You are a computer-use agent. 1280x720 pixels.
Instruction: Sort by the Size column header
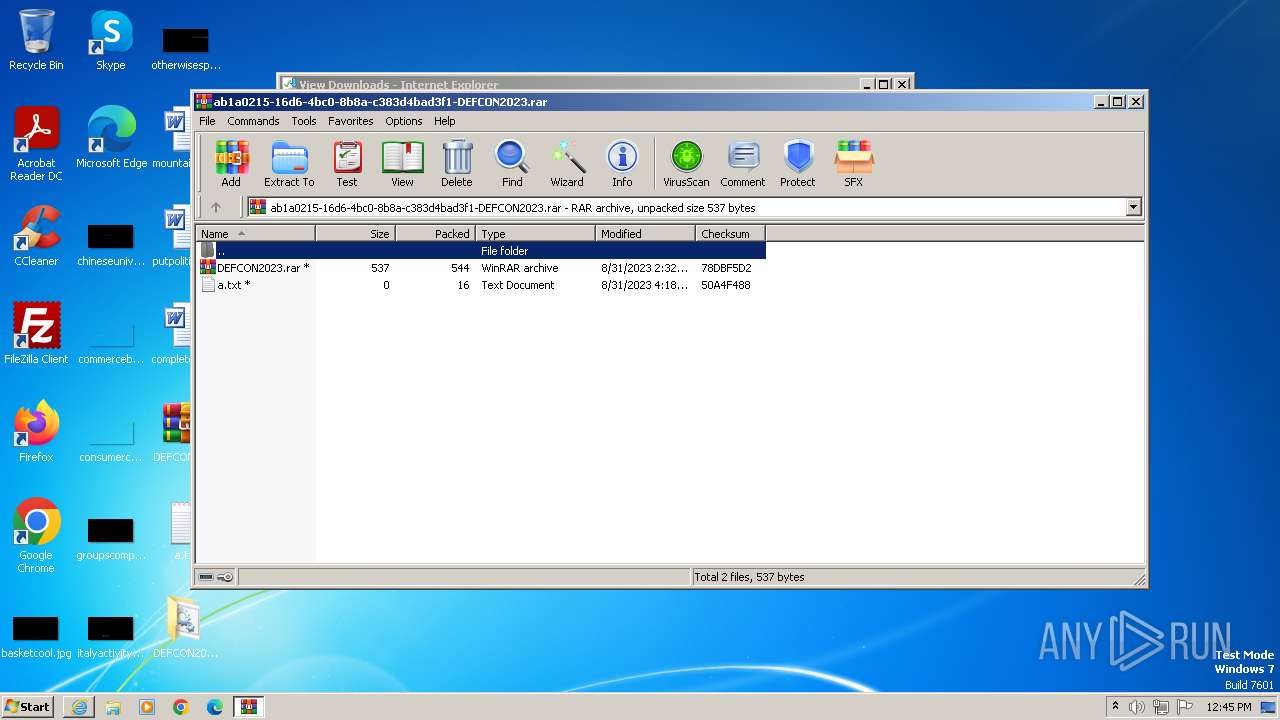click(356, 234)
